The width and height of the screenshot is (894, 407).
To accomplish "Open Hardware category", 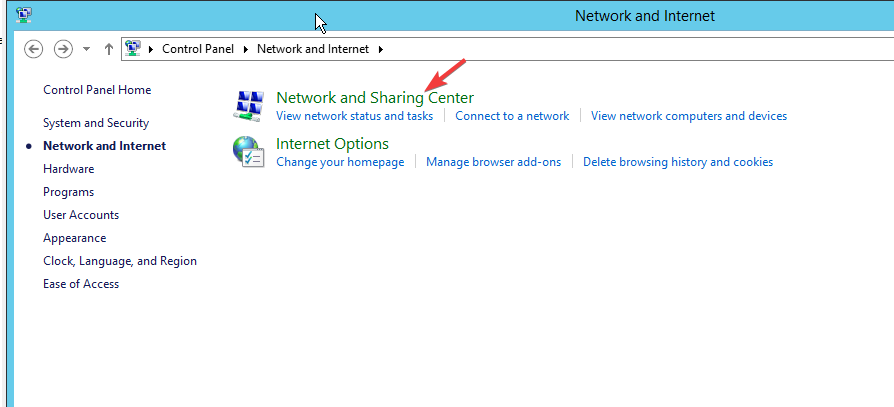I will 68,169.
